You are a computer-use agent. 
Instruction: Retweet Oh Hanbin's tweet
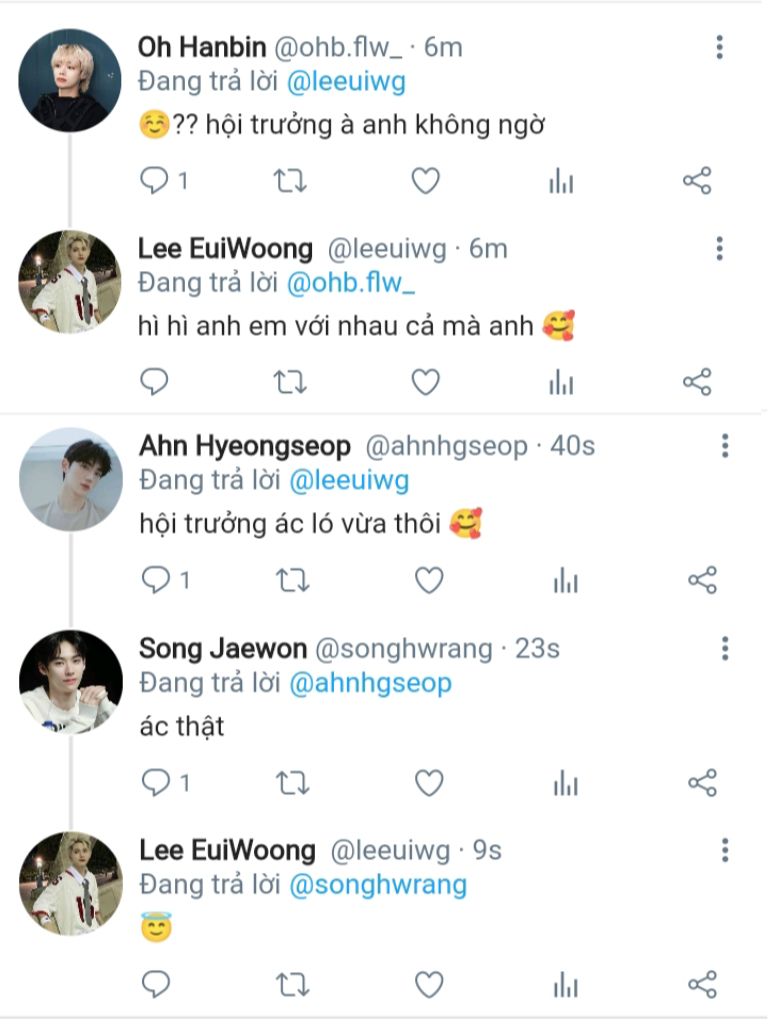pyautogui.click(x=291, y=181)
